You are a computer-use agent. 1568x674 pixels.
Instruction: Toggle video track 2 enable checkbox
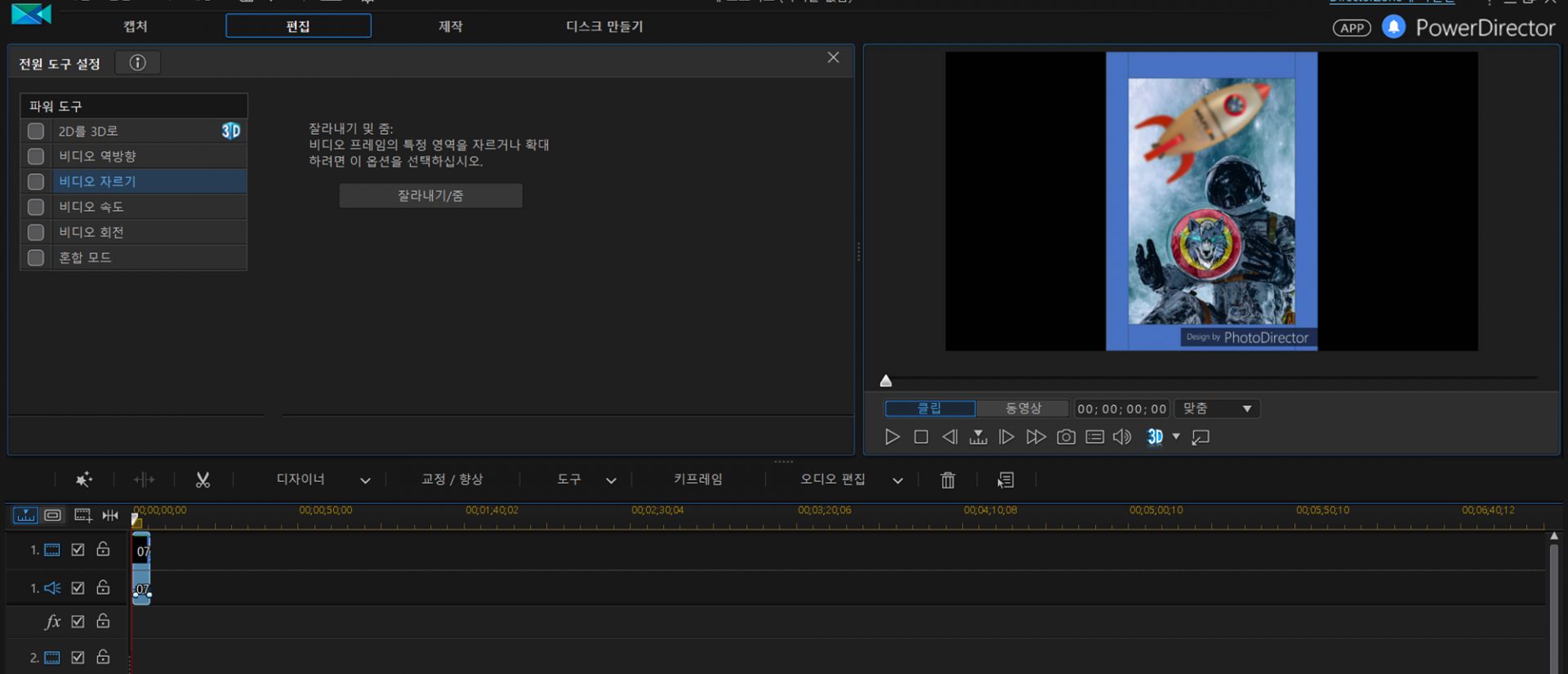pyautogui.click(x=78, y=658)
